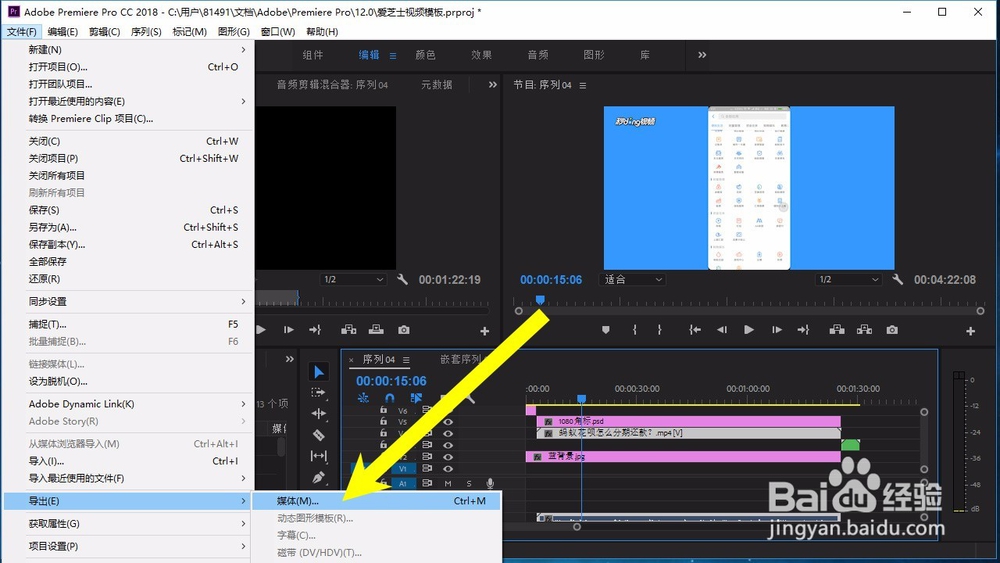Step forward one frame in Program monitor
1000x563 pixels.
[x=776, y=330]
